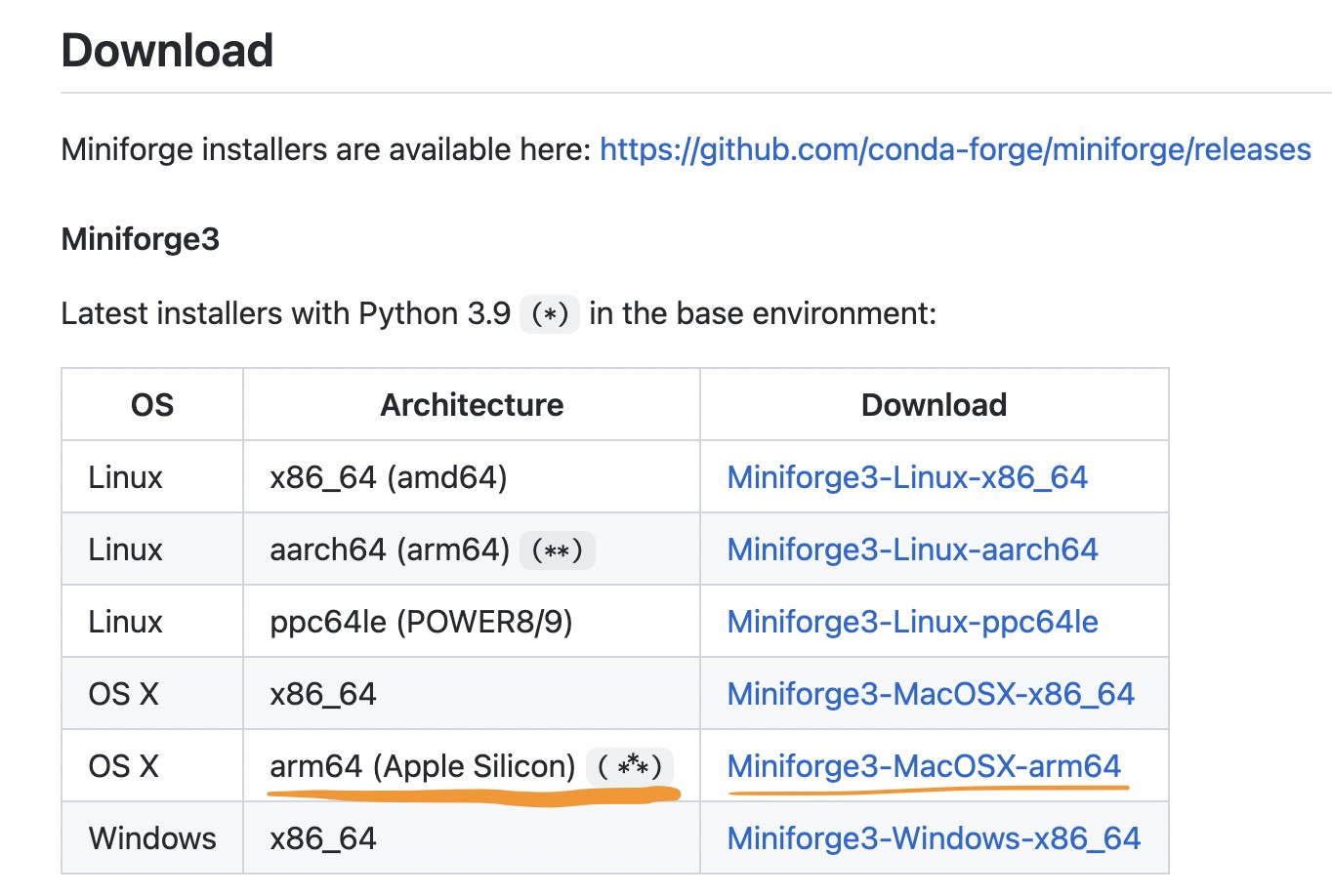This screenshot has width=1332, height=896.
Task: Click the (*) footnote marker after Python 3.9
Action: pos(550,313)
